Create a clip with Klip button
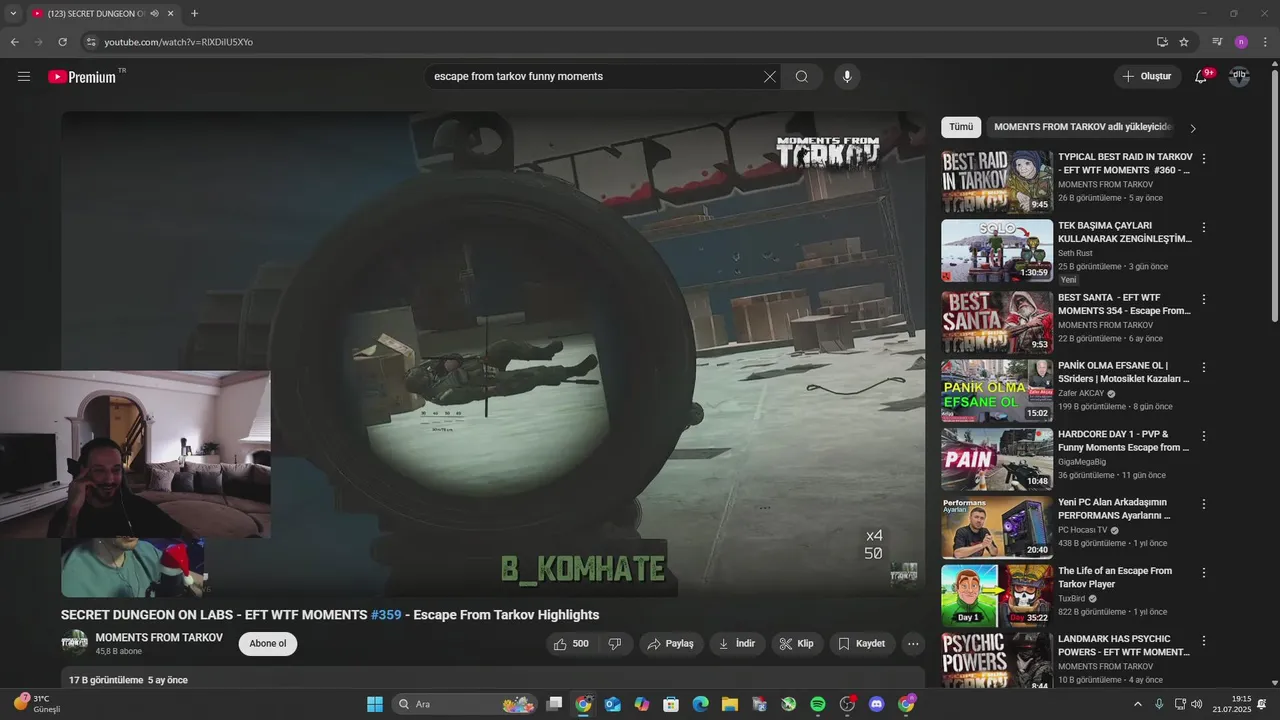 (797, 644)
